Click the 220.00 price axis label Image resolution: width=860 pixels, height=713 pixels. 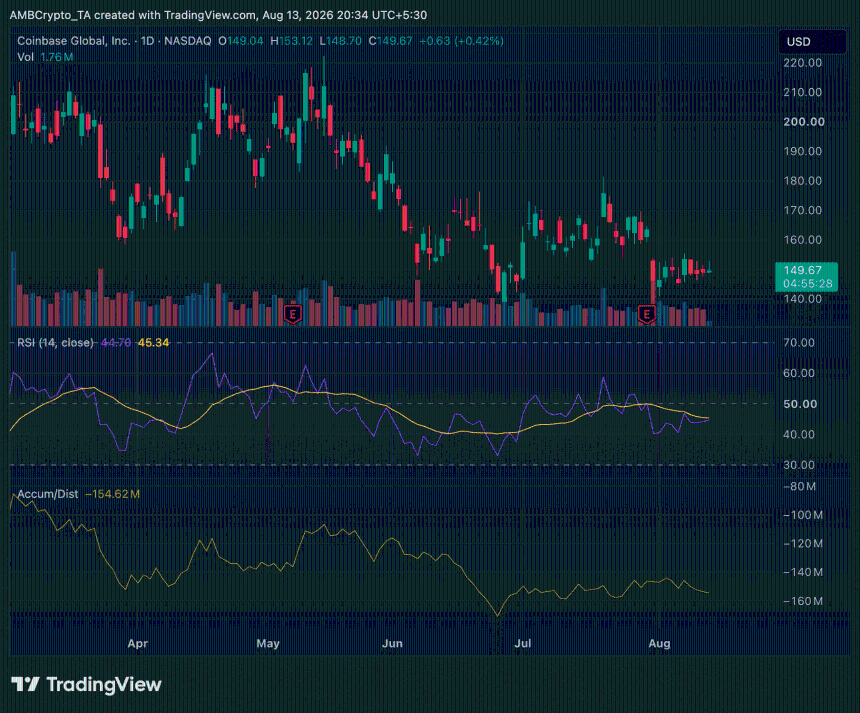pos(802,63)
